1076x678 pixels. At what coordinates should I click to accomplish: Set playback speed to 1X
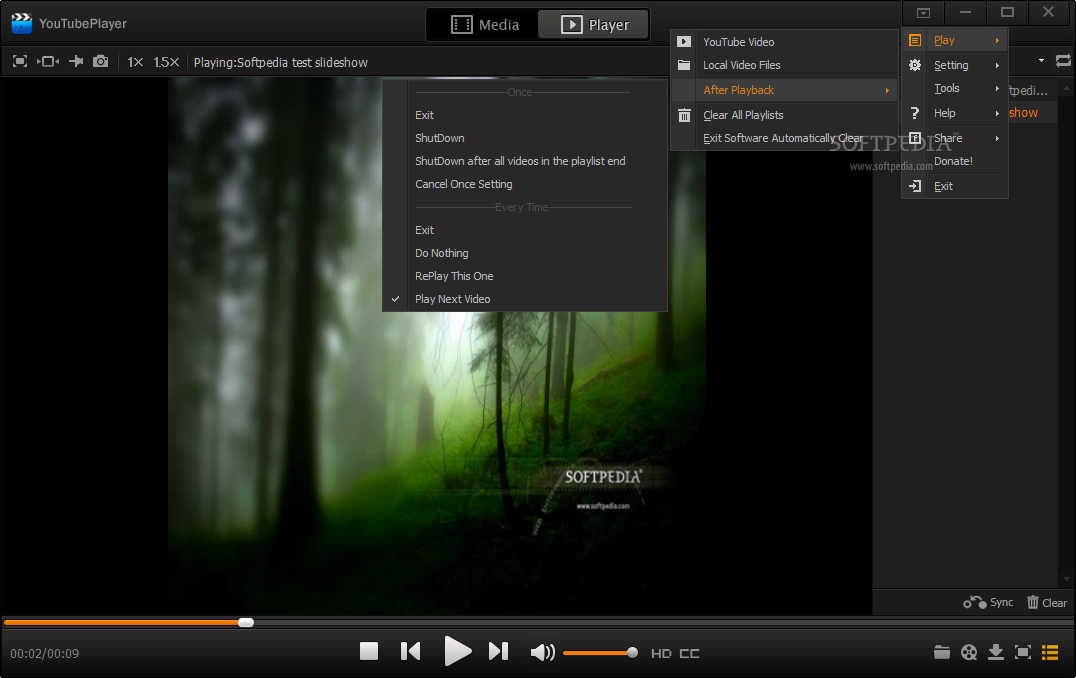coord(135,62)
